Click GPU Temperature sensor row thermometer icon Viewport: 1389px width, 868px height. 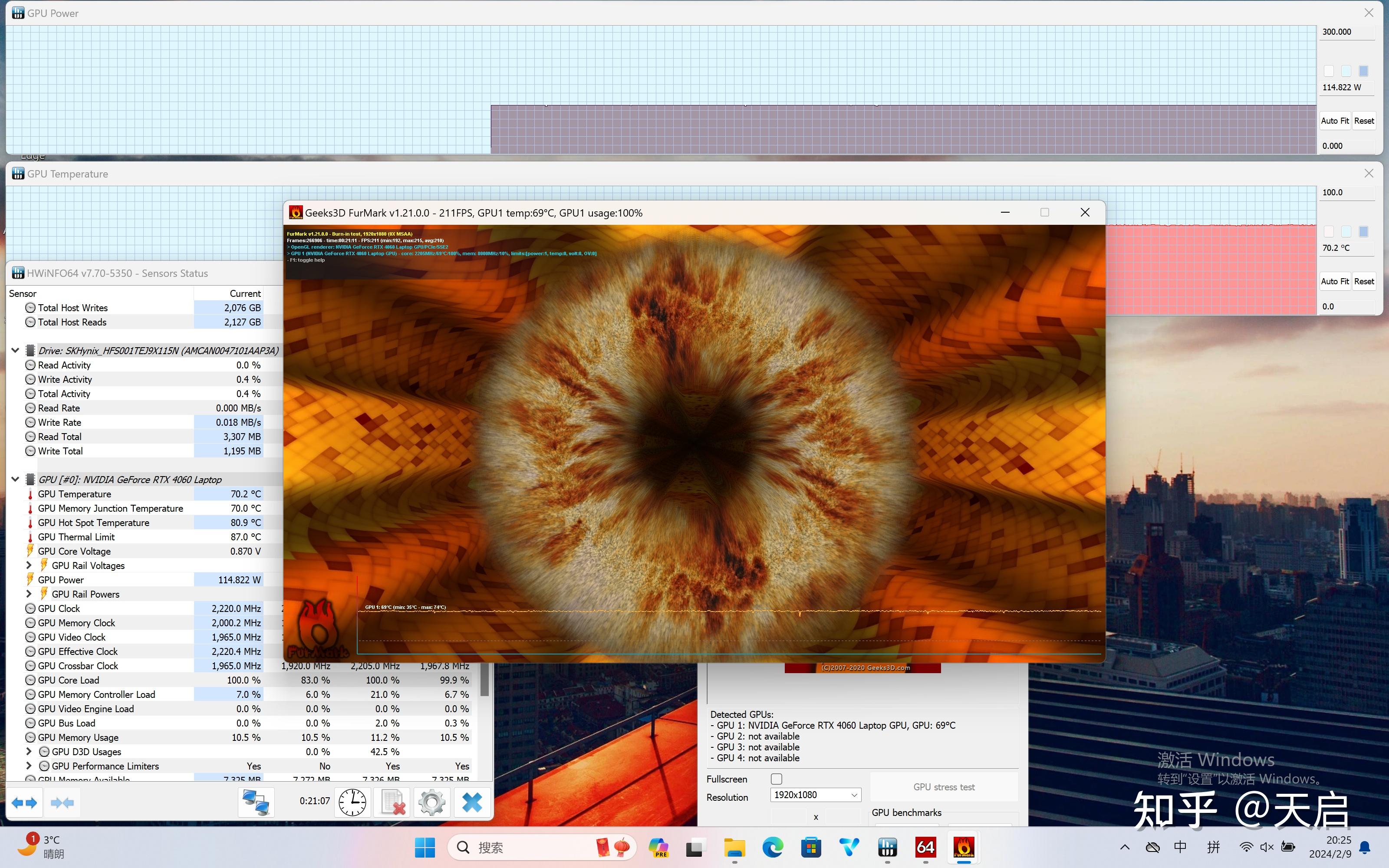click(x=30, y=494)
